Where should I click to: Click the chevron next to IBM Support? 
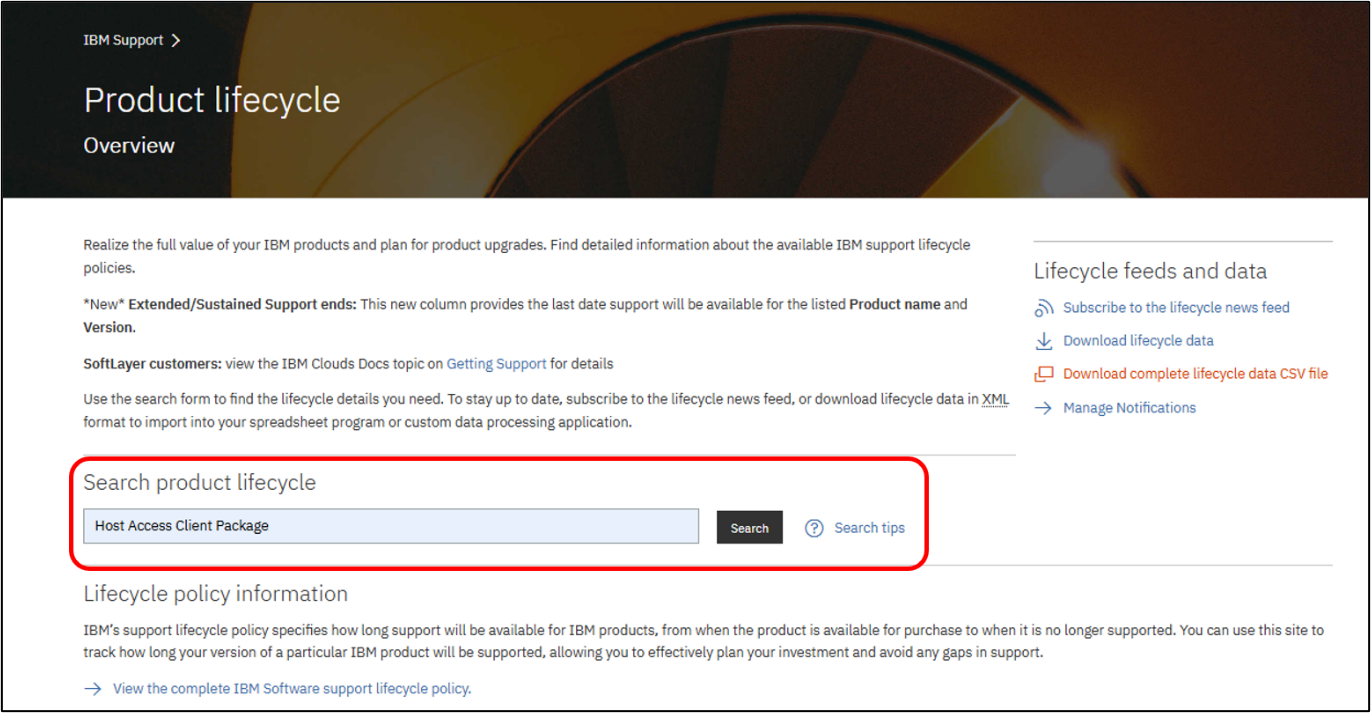[176, 41]
